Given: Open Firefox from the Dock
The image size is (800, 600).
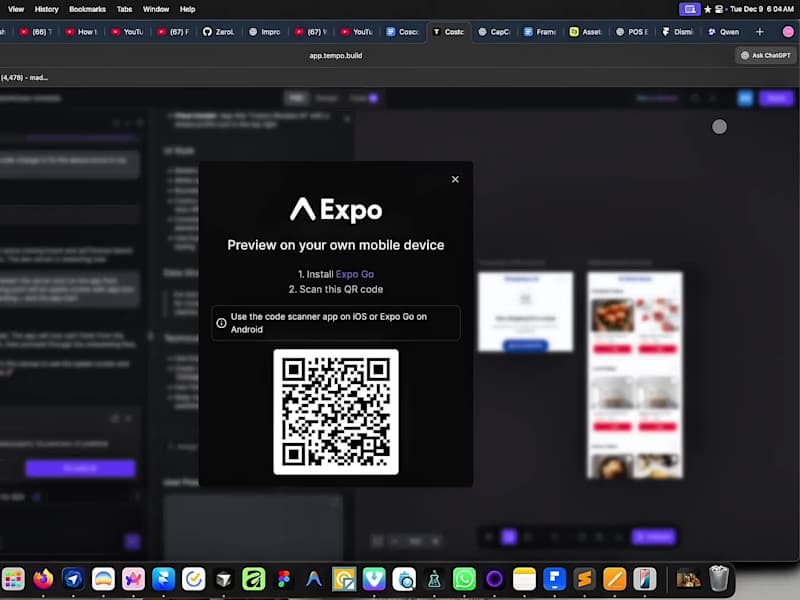Looking at the screenshot, I should pos(43,579).
